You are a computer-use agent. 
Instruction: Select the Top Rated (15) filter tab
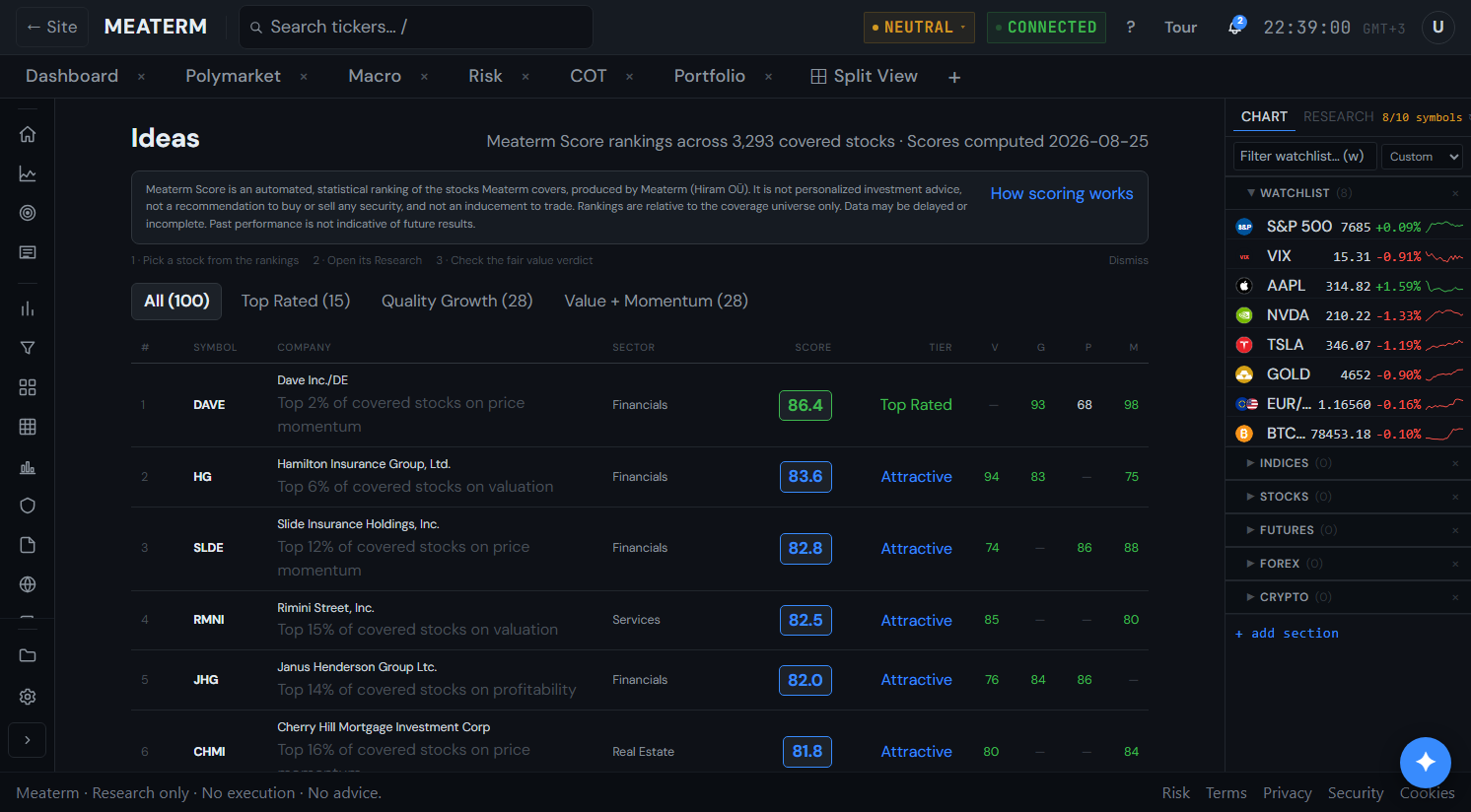pos(296,302)
